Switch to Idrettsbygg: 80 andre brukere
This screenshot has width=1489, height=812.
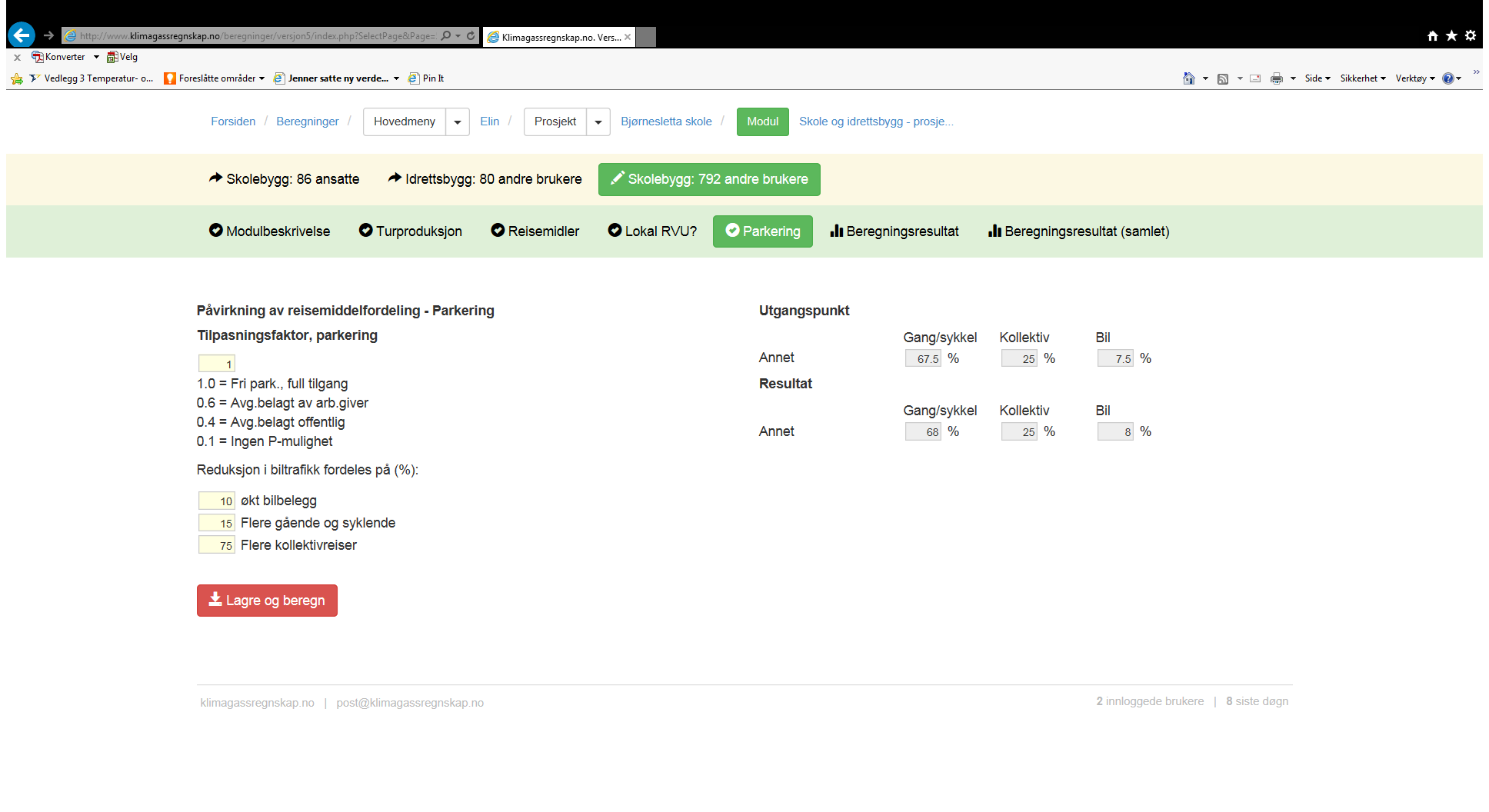485,179
